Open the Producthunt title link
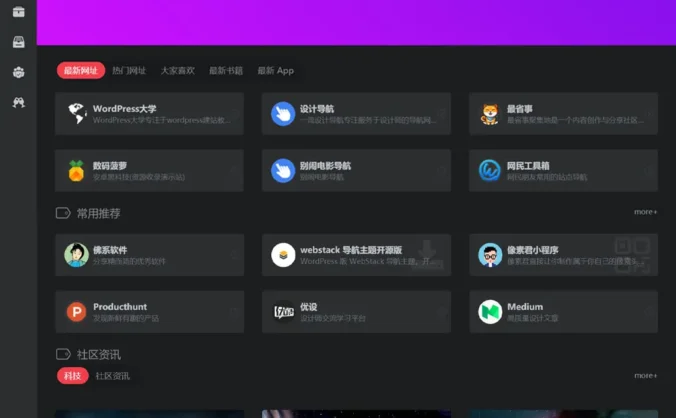Screen dimensions: 676x418 click(x=120, y=306)
